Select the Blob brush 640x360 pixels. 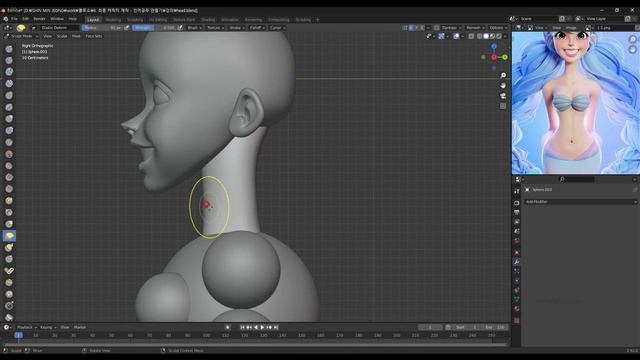point(9,131)
